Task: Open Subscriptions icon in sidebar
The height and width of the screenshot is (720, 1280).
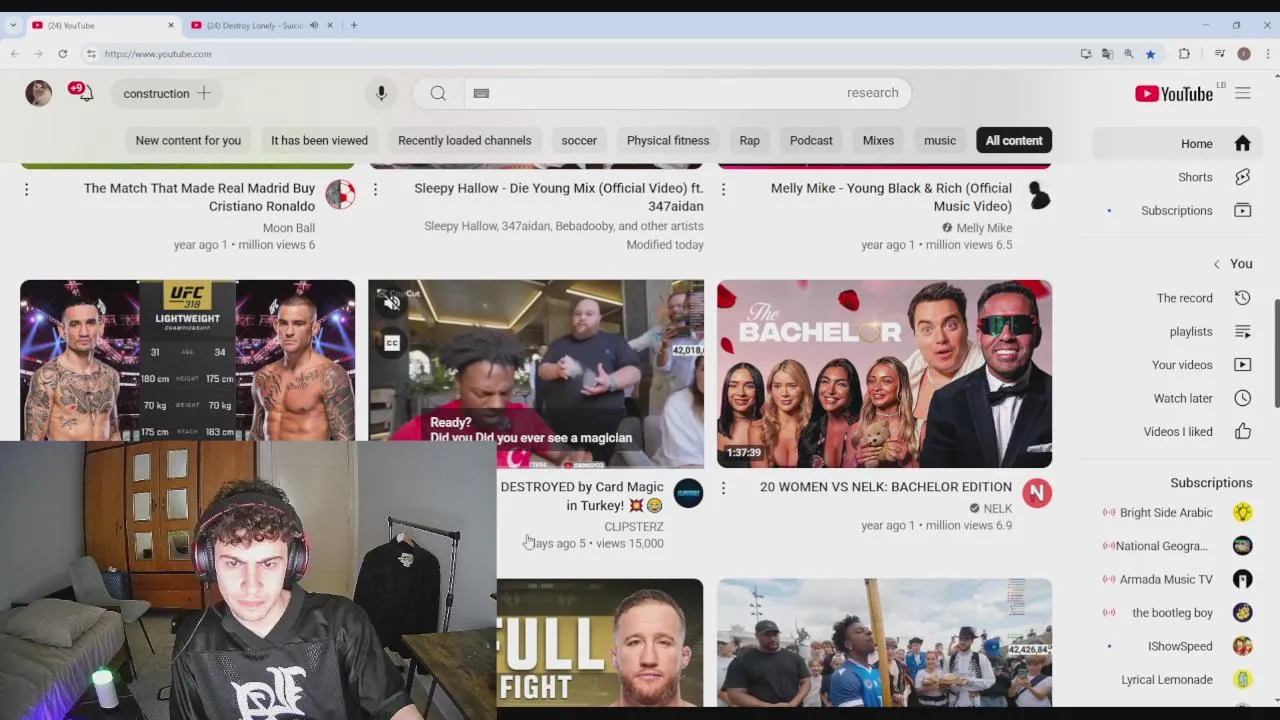Action: tap(1243, 210)
